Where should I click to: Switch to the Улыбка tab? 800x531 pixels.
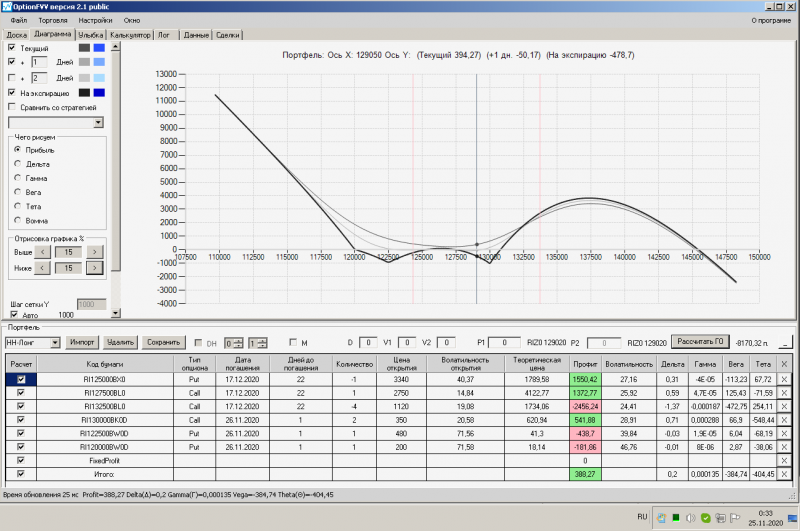91,35
